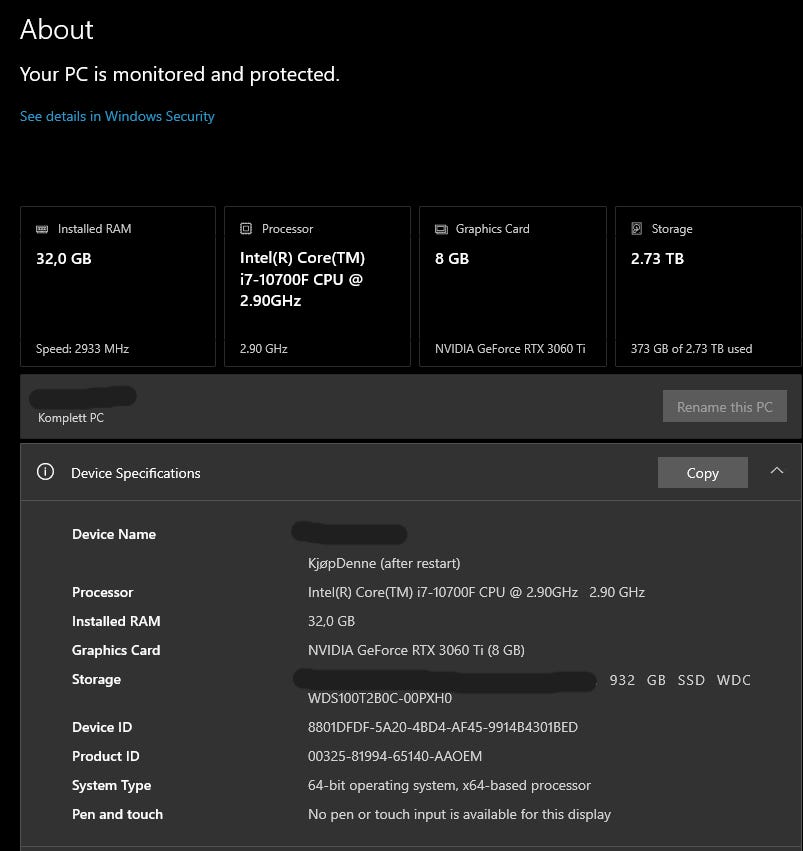Open See details in Windows Security
Image resolution: width=803 pixels, height=851 pixels.
117,116
